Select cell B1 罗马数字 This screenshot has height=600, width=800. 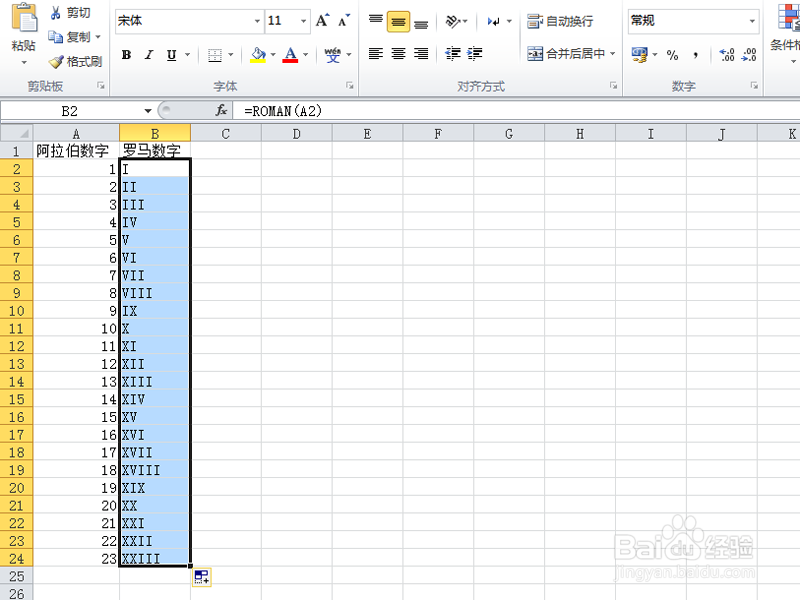(x=155, y=151)
